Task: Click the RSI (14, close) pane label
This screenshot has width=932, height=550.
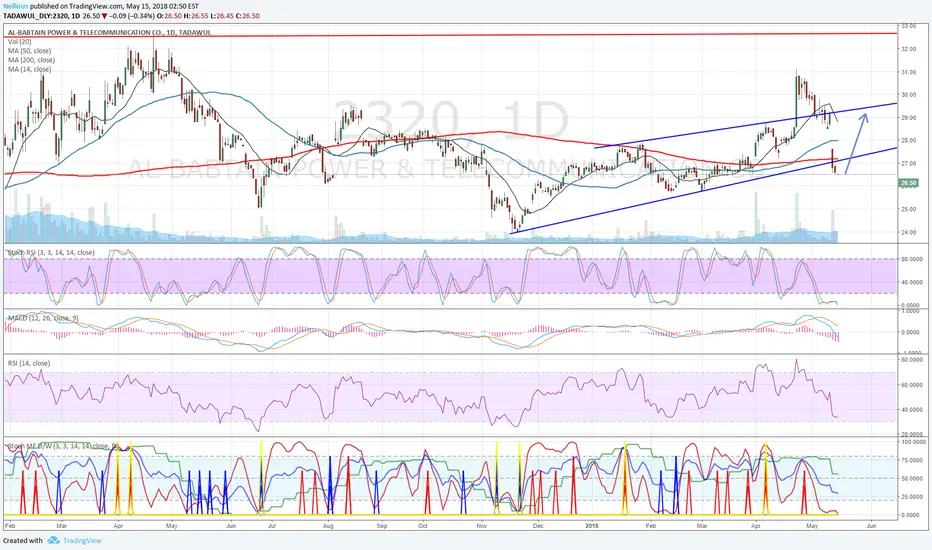Action: point(29,363)
